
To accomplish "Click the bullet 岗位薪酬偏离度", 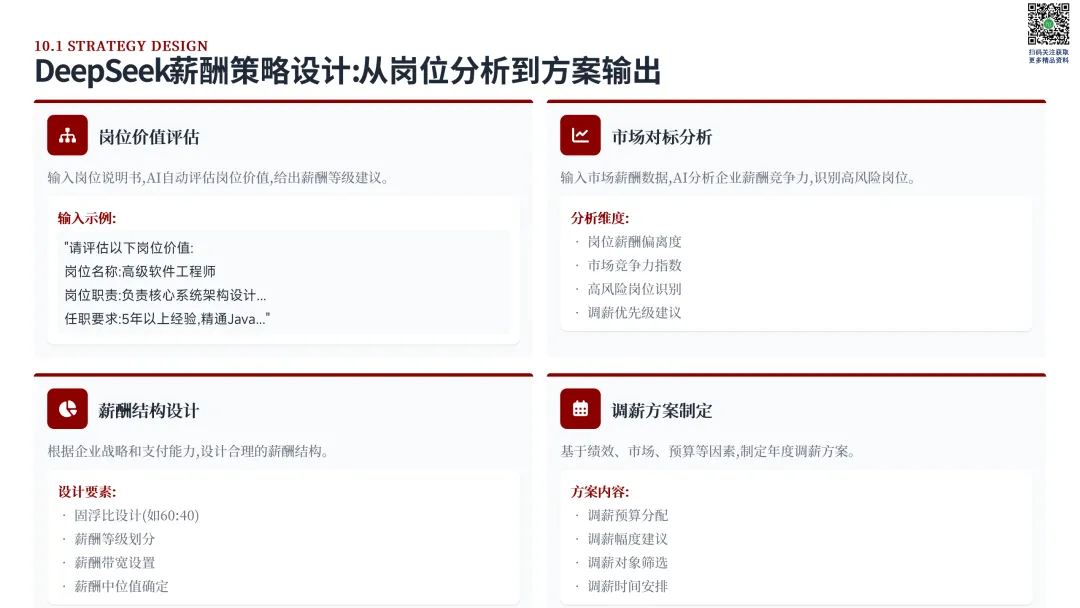I will pyautogui.click(x=634, y=242).
